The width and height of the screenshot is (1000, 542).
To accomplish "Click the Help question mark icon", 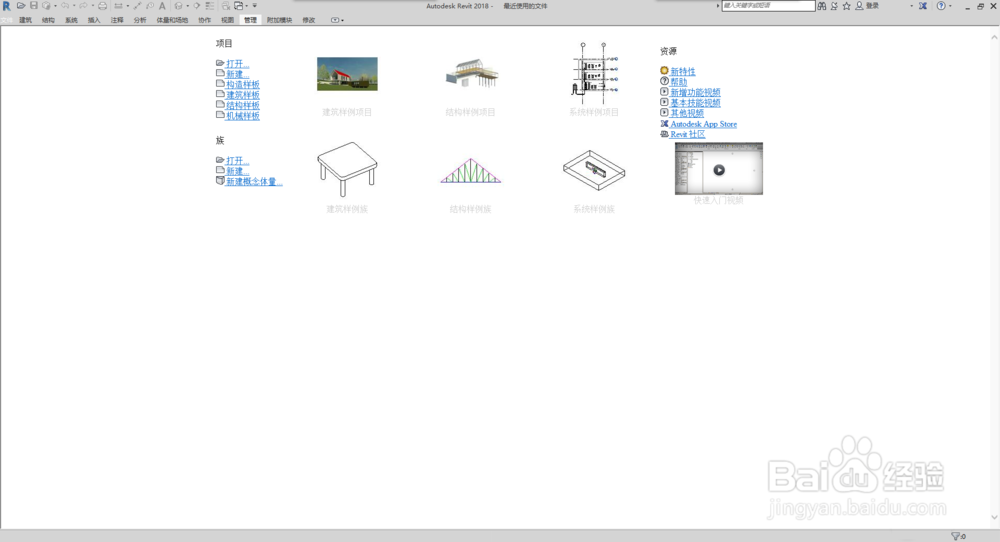I will click(x=941, y=6).
